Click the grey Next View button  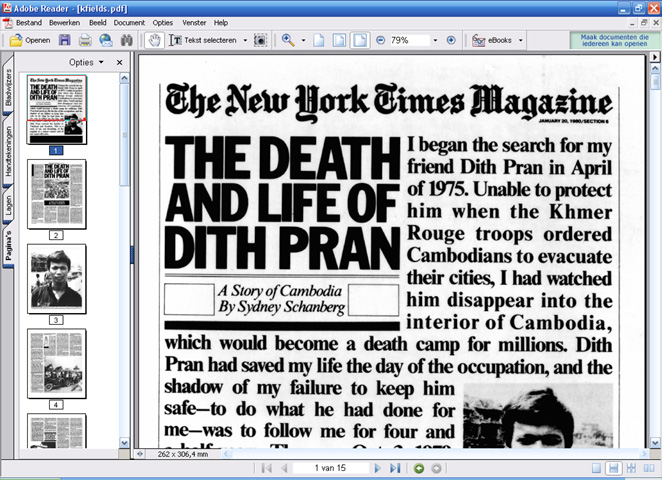[436, 468]
